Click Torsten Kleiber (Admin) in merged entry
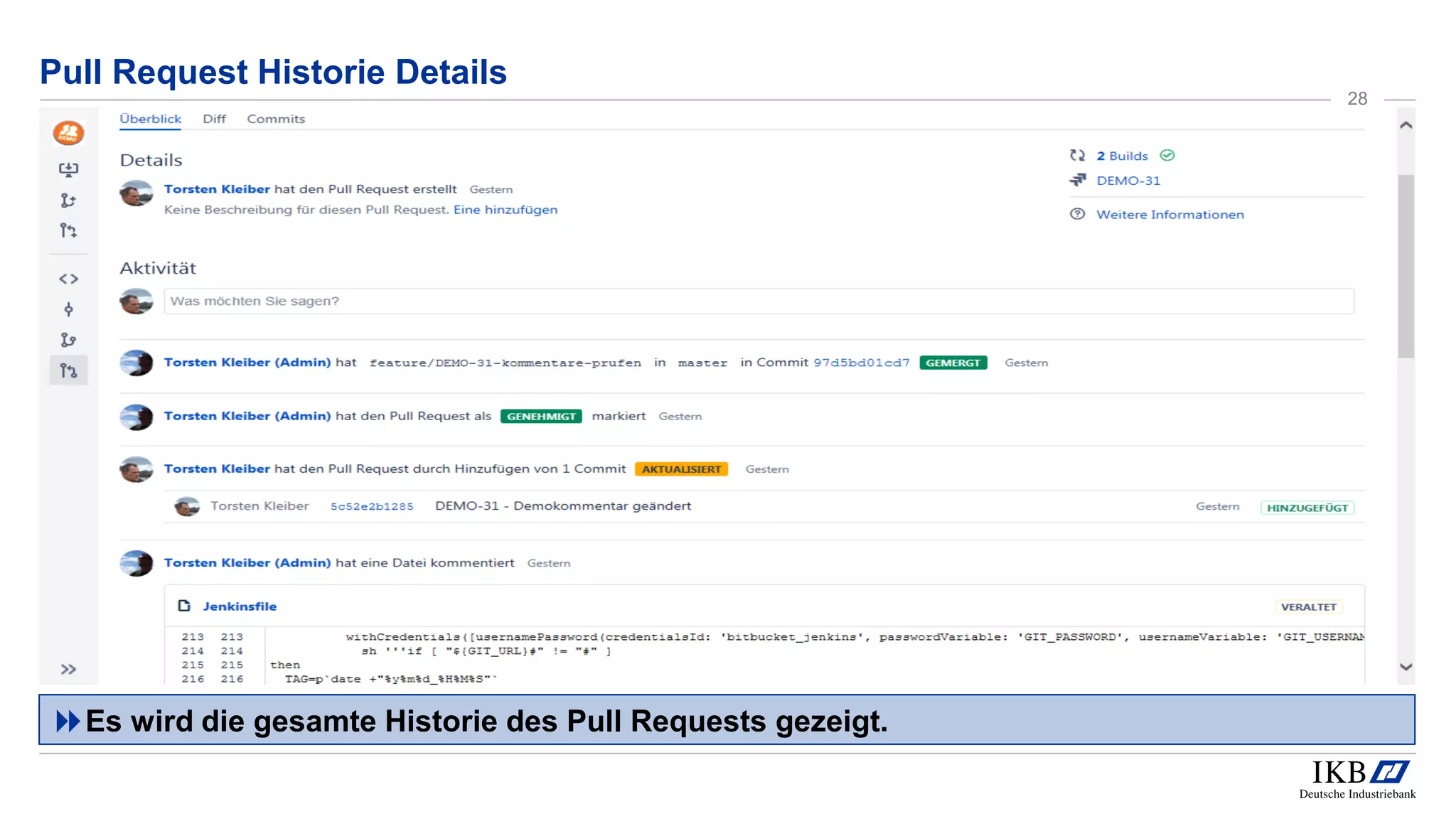 pyautogui.click(x=247, y=363)
